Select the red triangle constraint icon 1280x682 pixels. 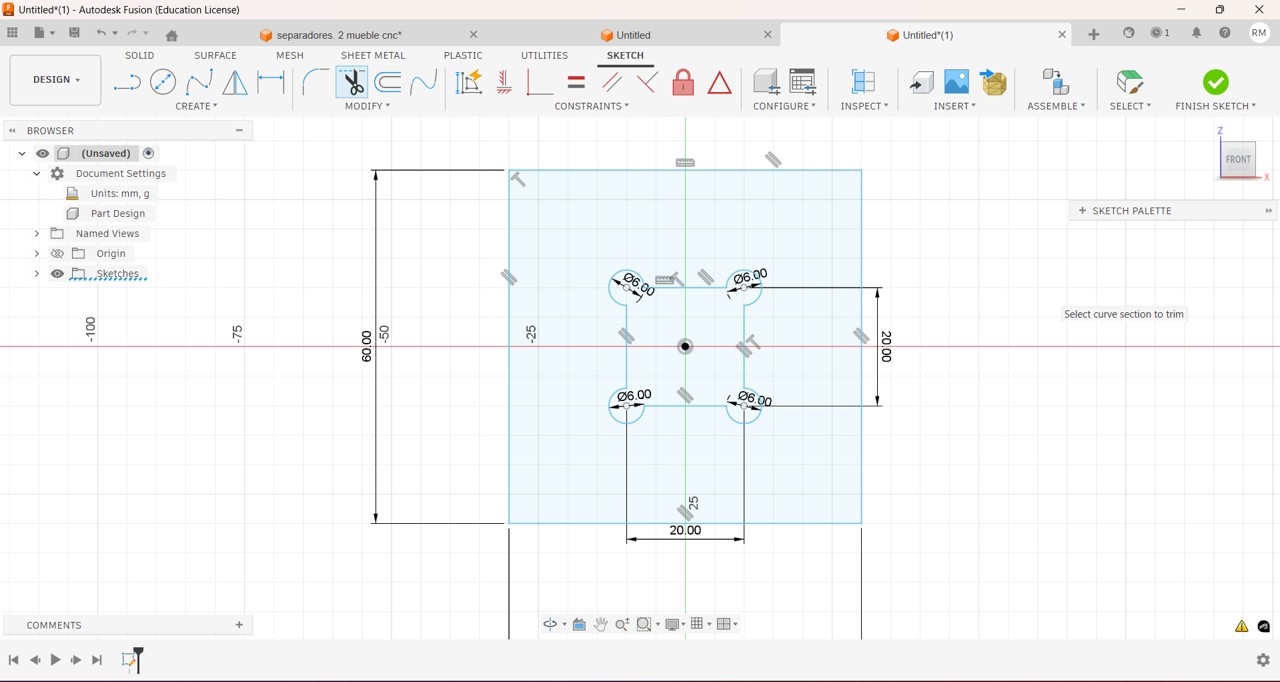point(719,82)
